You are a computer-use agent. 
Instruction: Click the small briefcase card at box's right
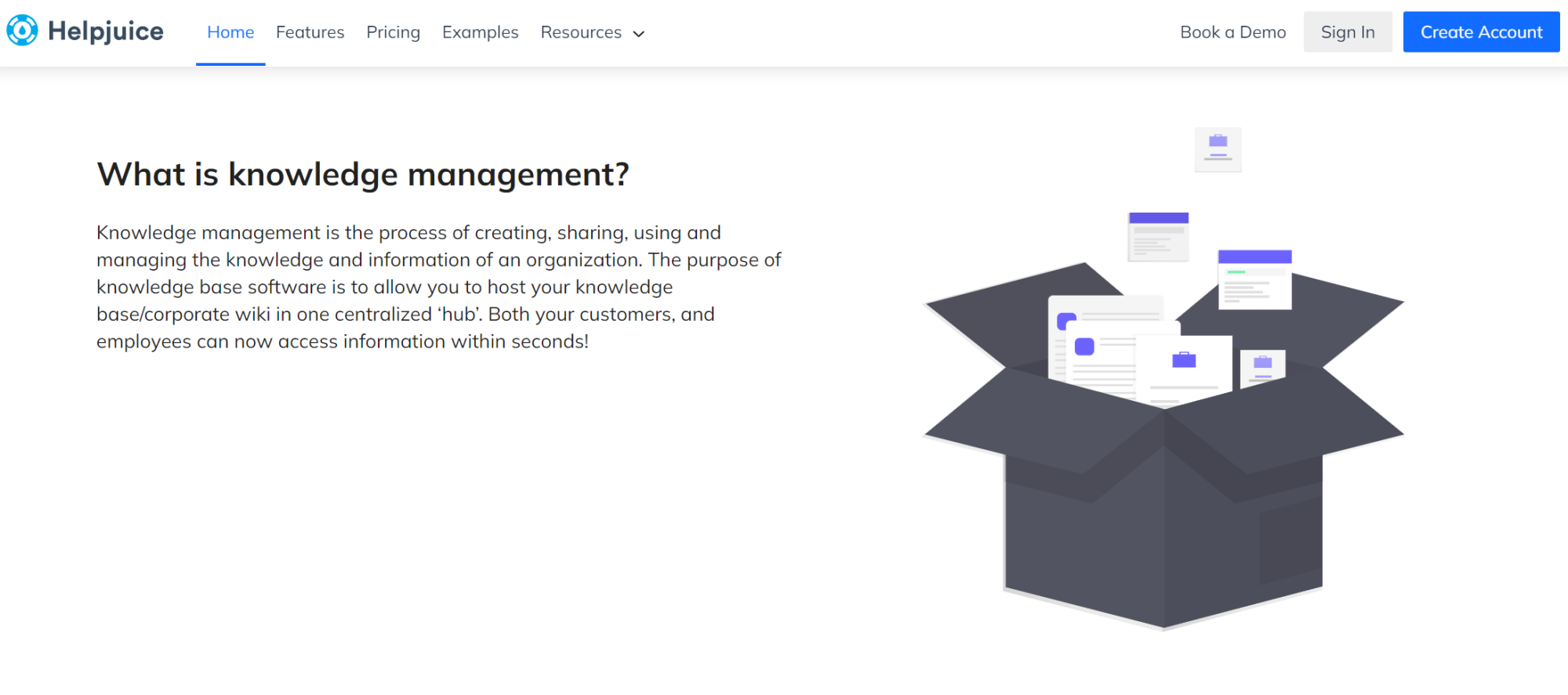[1262, 366]
